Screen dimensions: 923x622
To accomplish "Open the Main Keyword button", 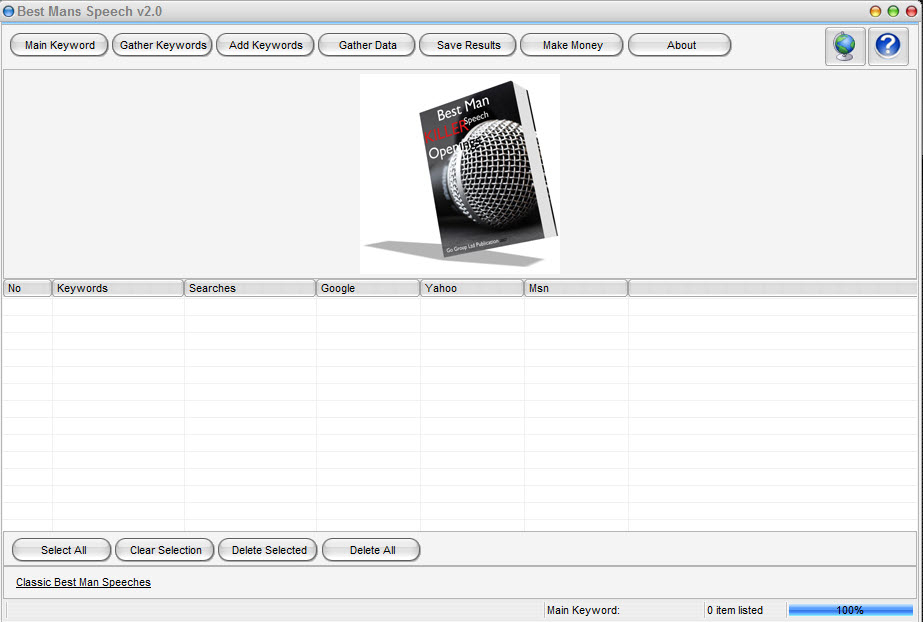I will tap(59, 45).
